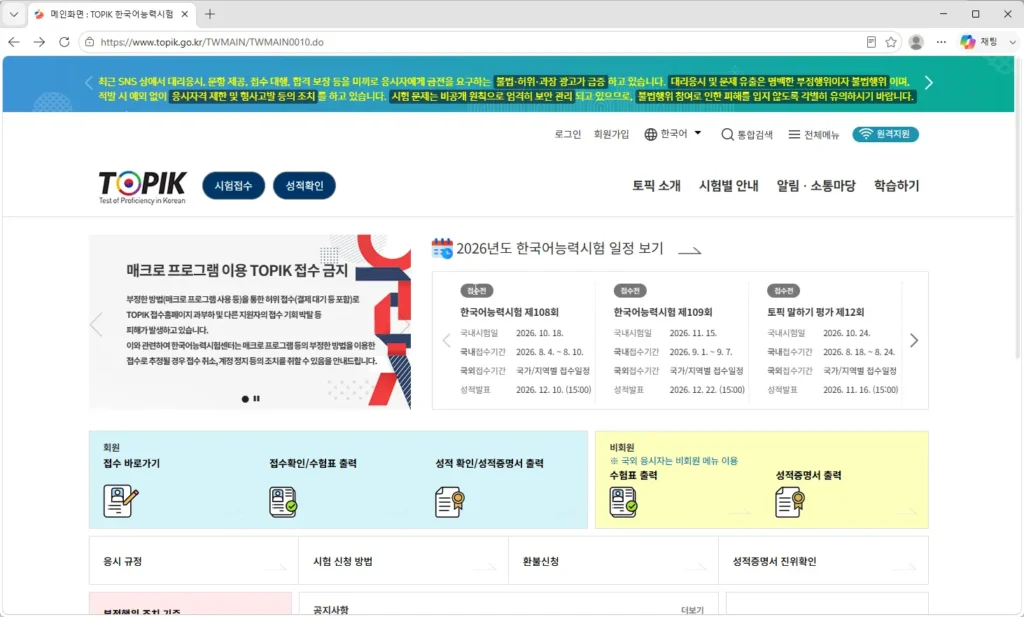Open 토픽 소개 menu
This screenshot has width=1024, height=617.
click(656, 185)
